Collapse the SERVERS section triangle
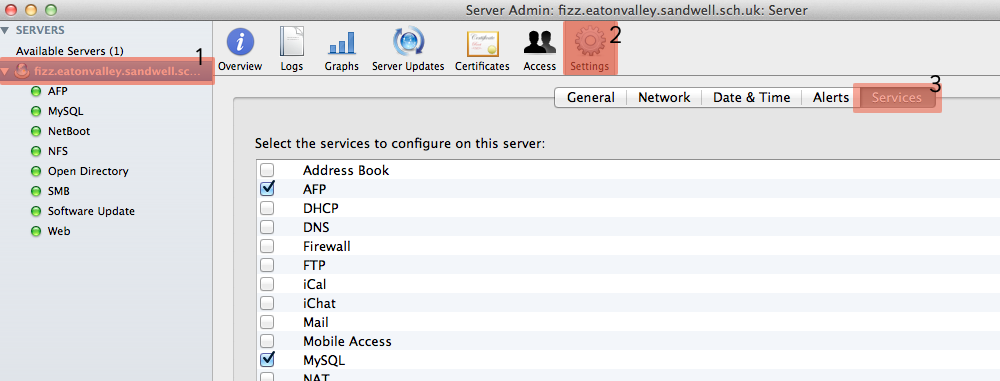The width and height of the screenshot is (1000, 381). [x=5, y=30]
